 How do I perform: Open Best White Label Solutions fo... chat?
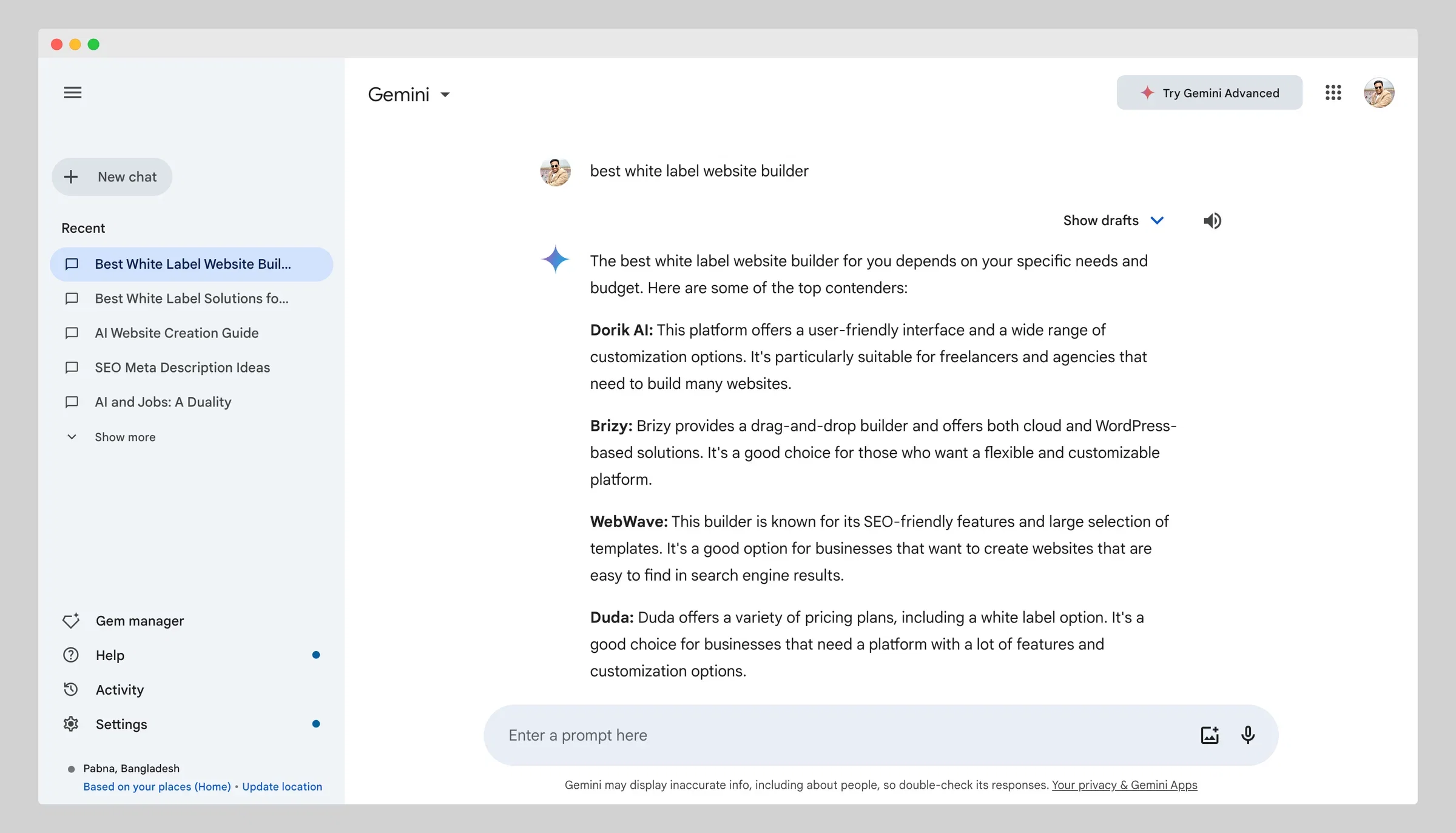pyautogui.click(x=192, y=298)
